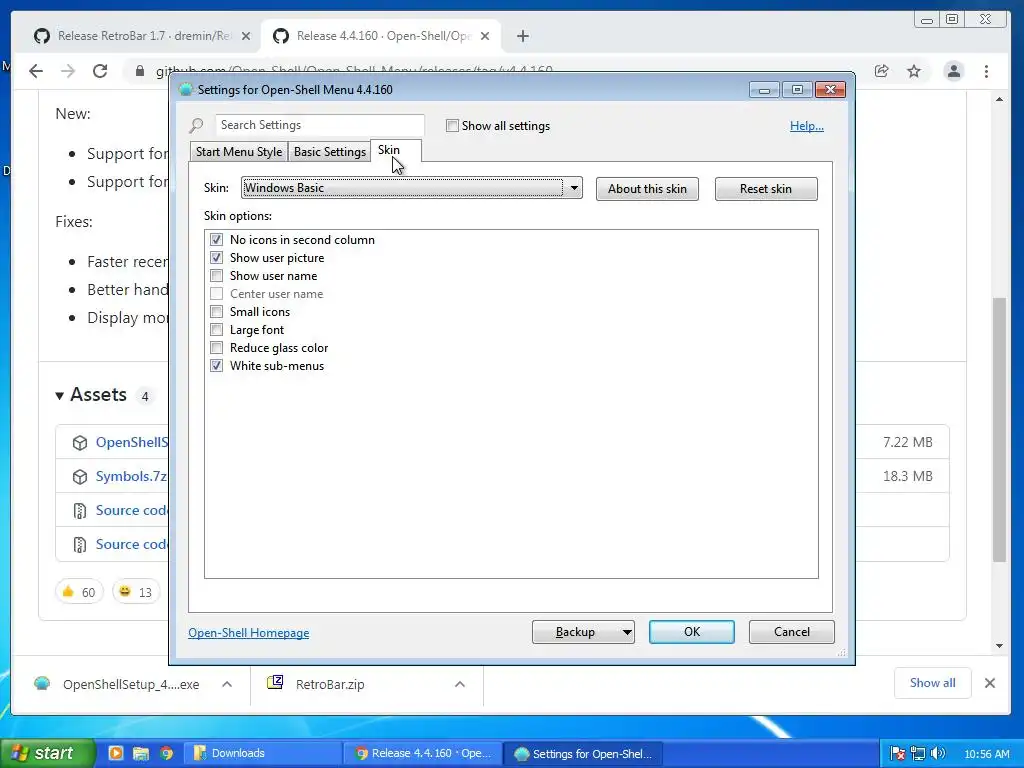This screenshot has height=768, width=1024.
Task: Switch to Basic Settings tab
Action: tap(330, 152)
